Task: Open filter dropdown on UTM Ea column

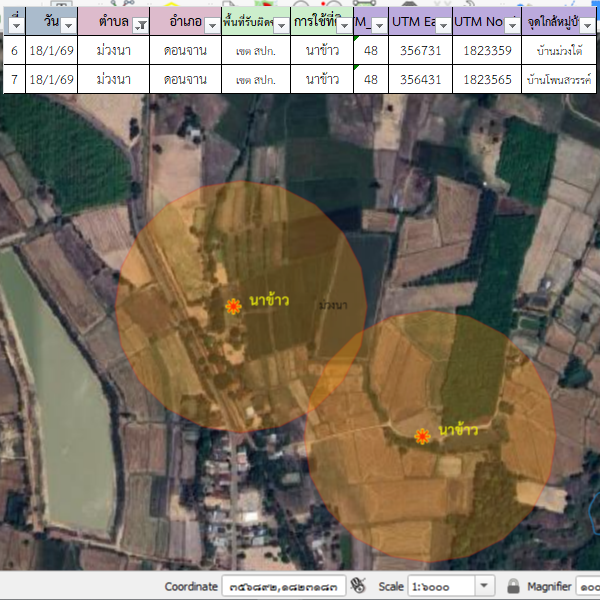Action: tap(442, 25)
